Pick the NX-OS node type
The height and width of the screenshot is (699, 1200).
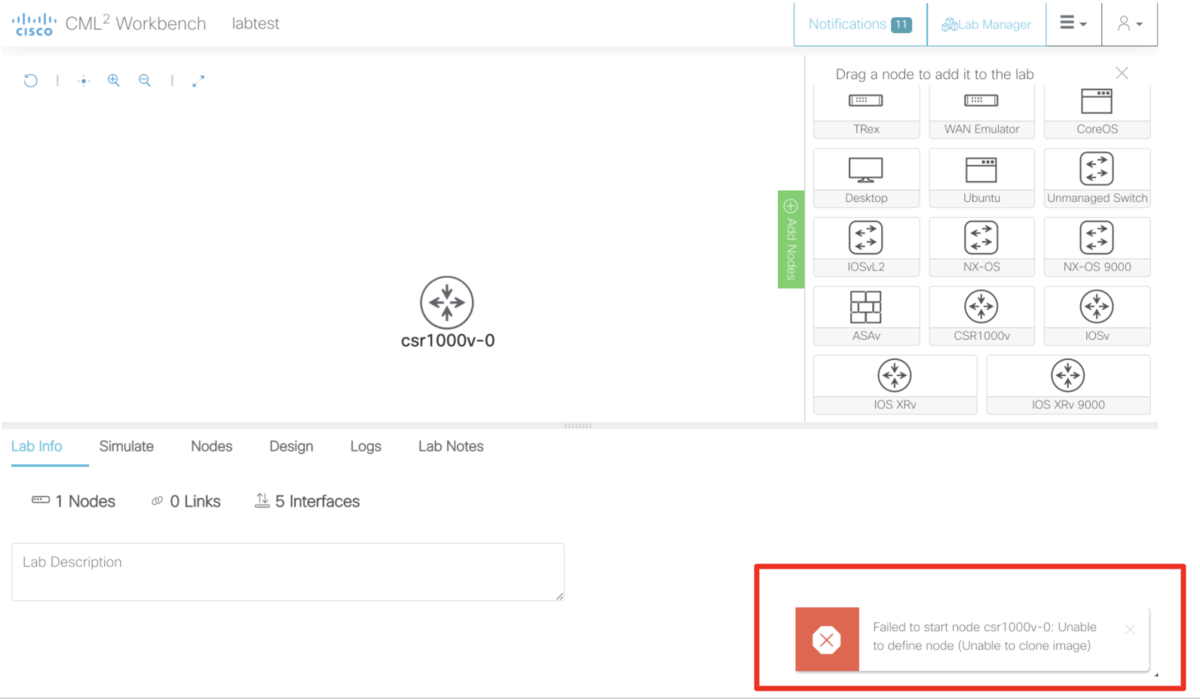(x=981, y=247)
